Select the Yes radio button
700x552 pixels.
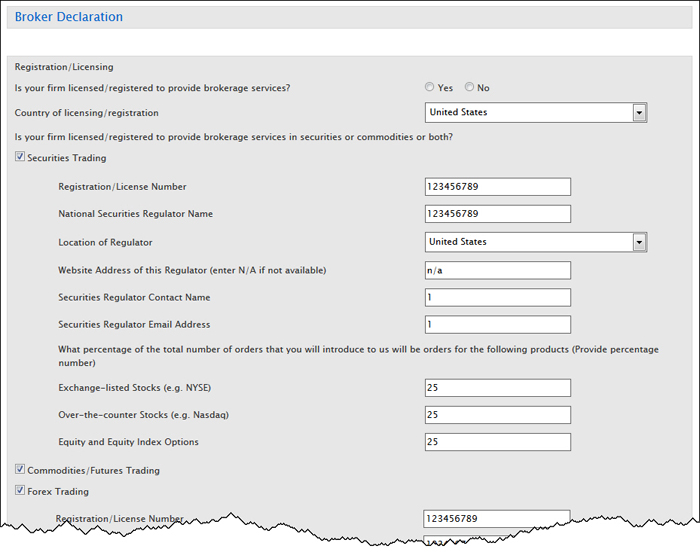(x=430, y=88)
